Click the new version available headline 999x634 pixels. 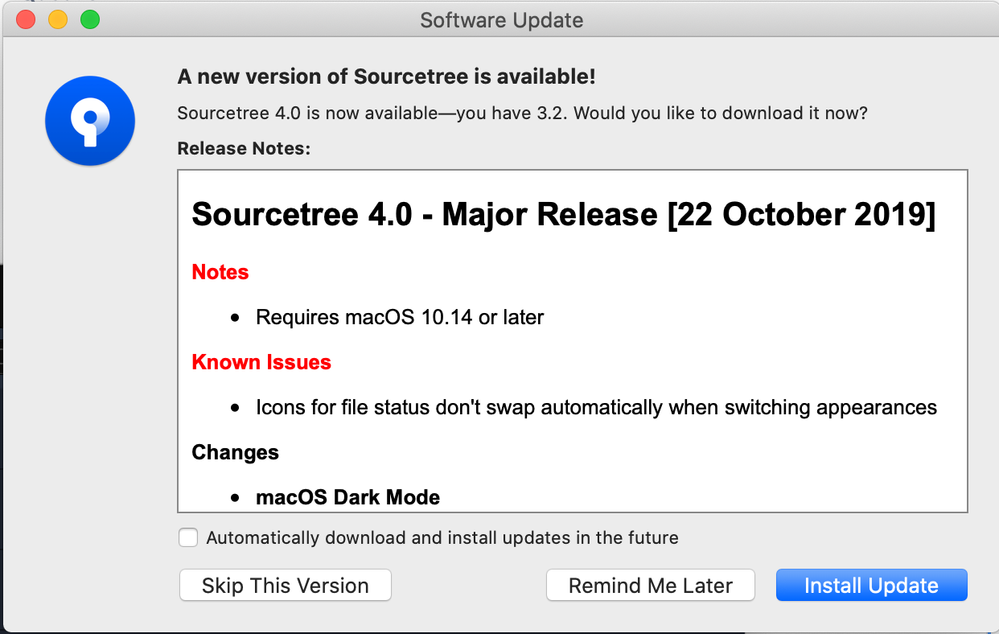tap(386, 76)
